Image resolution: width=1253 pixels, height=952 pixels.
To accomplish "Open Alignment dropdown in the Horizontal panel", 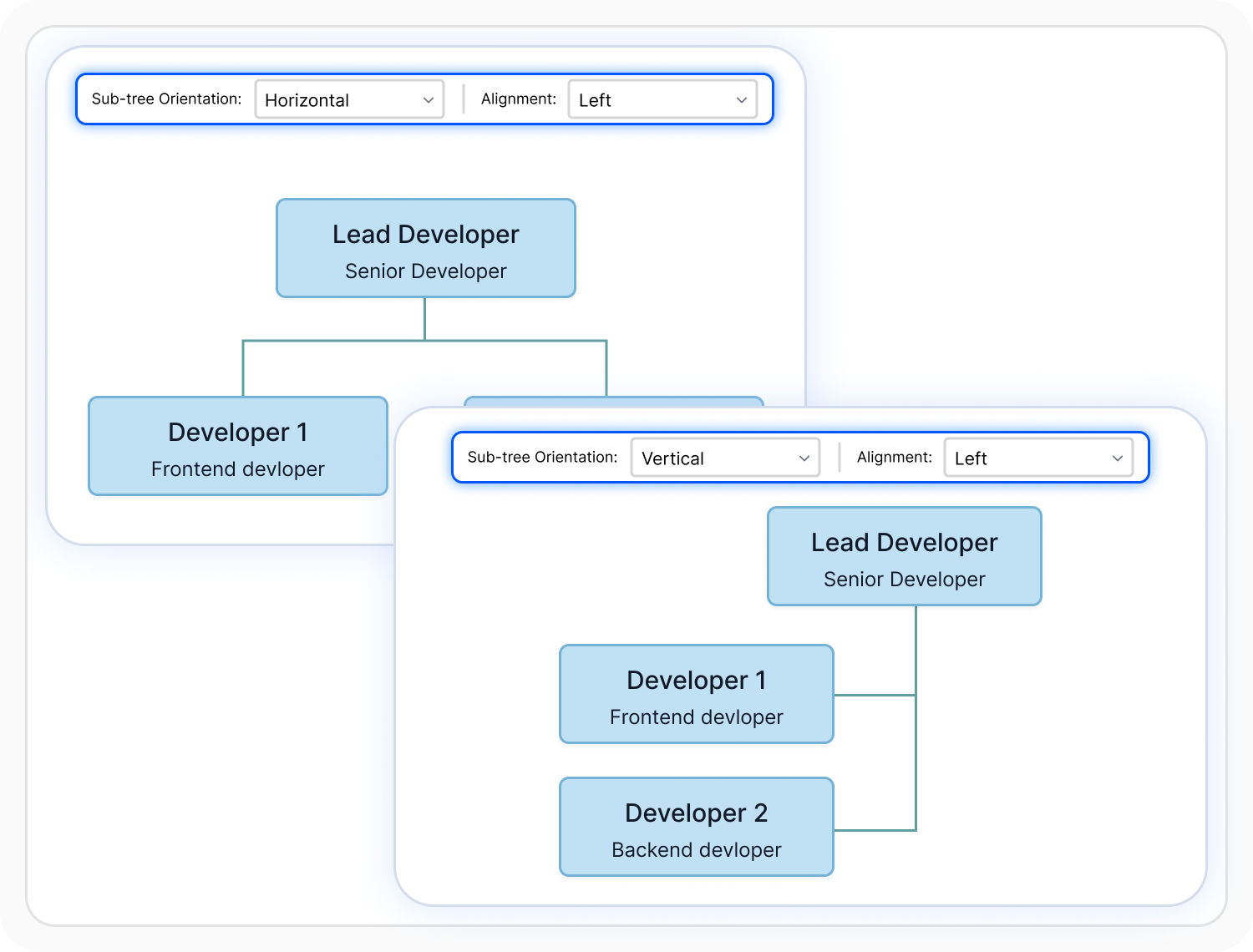I will [x=662, y=99].
